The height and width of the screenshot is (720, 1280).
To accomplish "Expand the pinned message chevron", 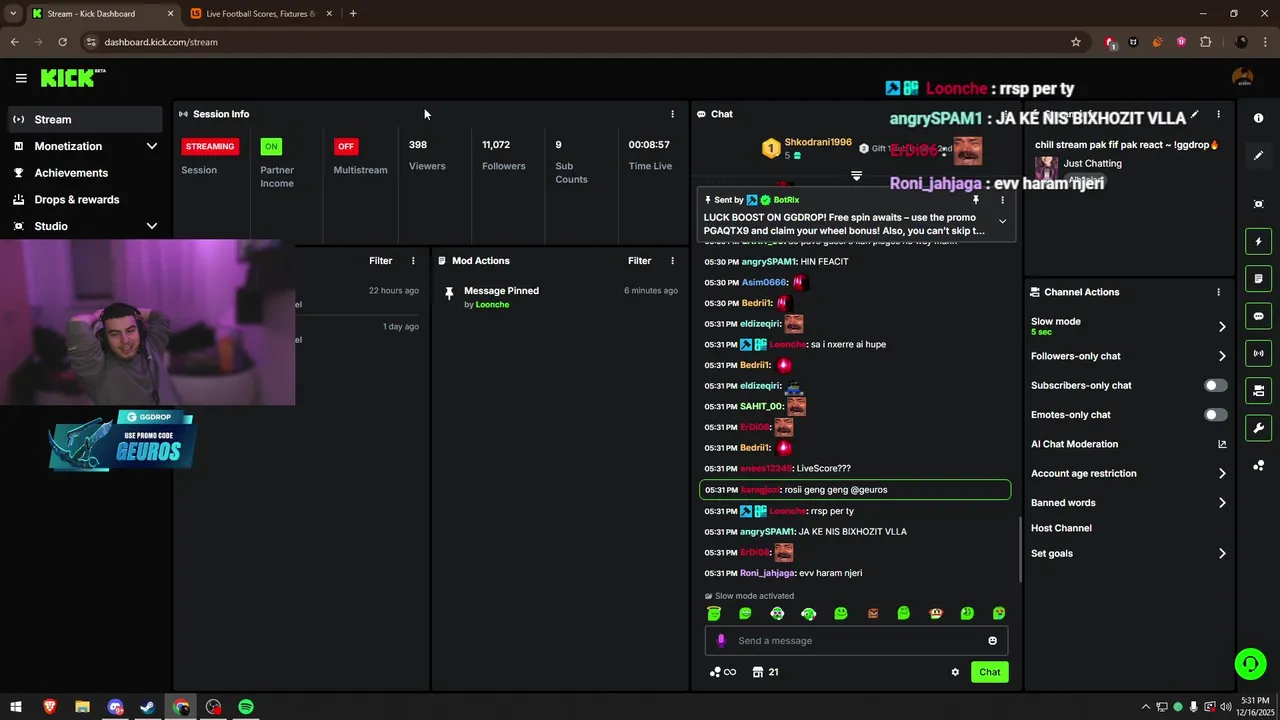I will coord(1002,221).
